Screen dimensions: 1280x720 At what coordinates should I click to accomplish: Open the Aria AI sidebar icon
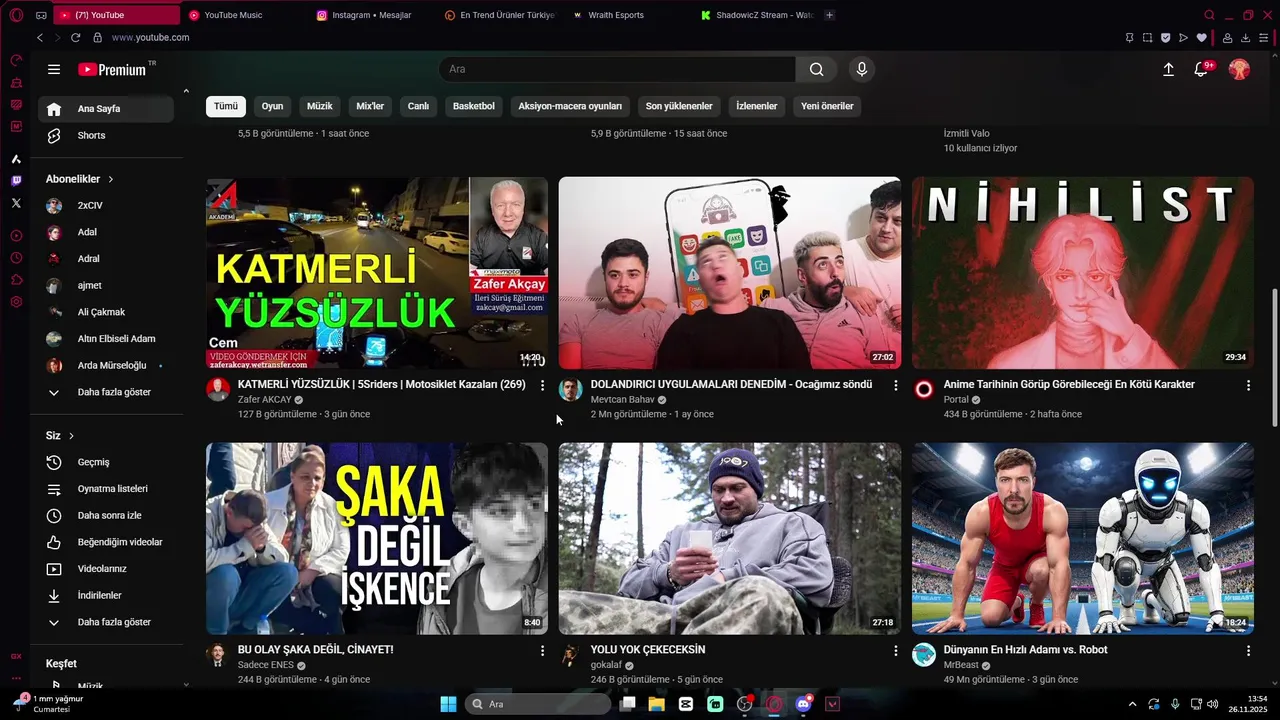[x=16, y=159]
